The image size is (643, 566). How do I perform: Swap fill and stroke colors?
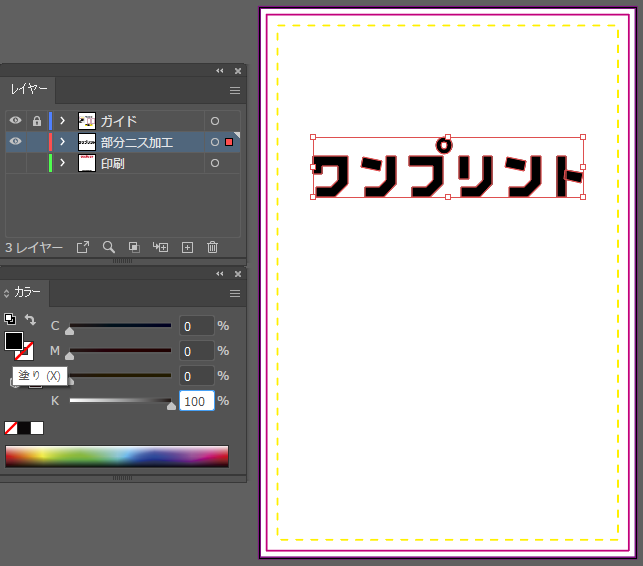click(30, 321)
